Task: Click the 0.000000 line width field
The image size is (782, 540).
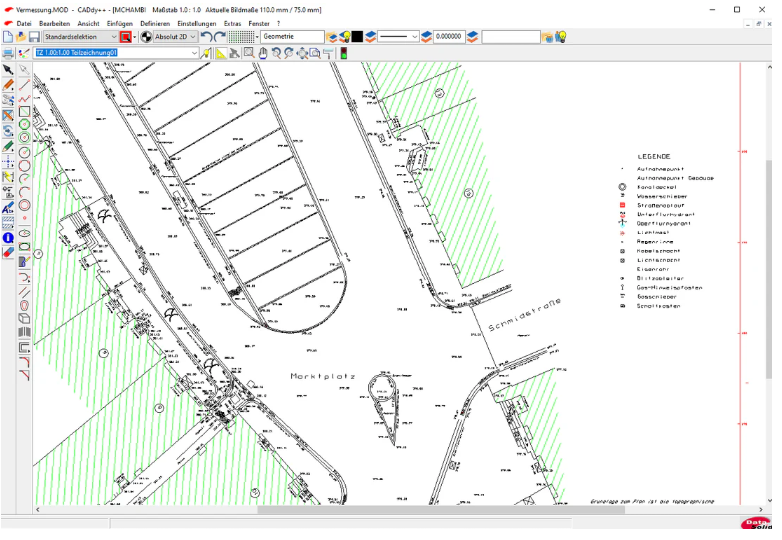Action: 449,37
